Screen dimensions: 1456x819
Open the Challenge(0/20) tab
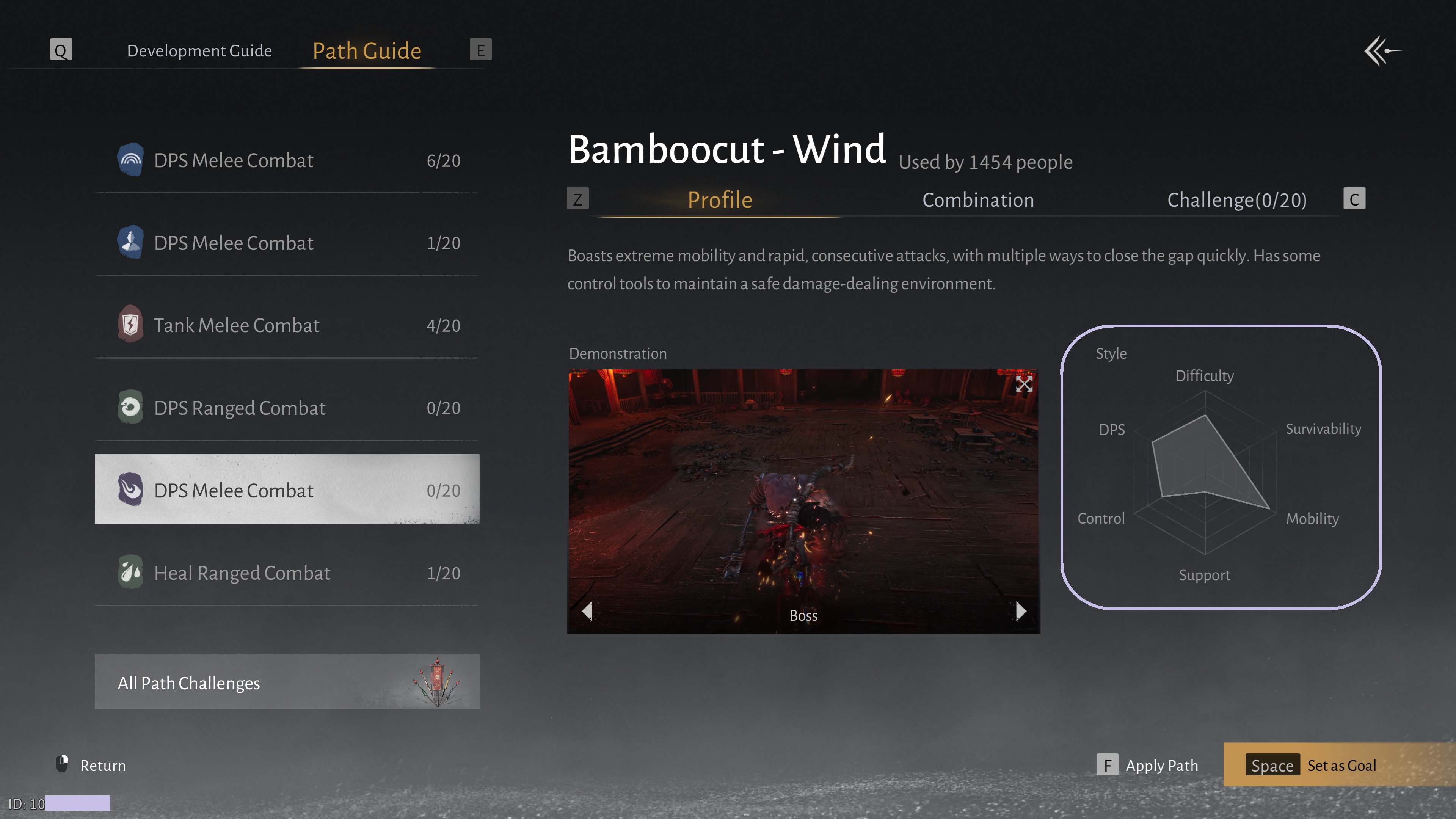[1237, 200]
